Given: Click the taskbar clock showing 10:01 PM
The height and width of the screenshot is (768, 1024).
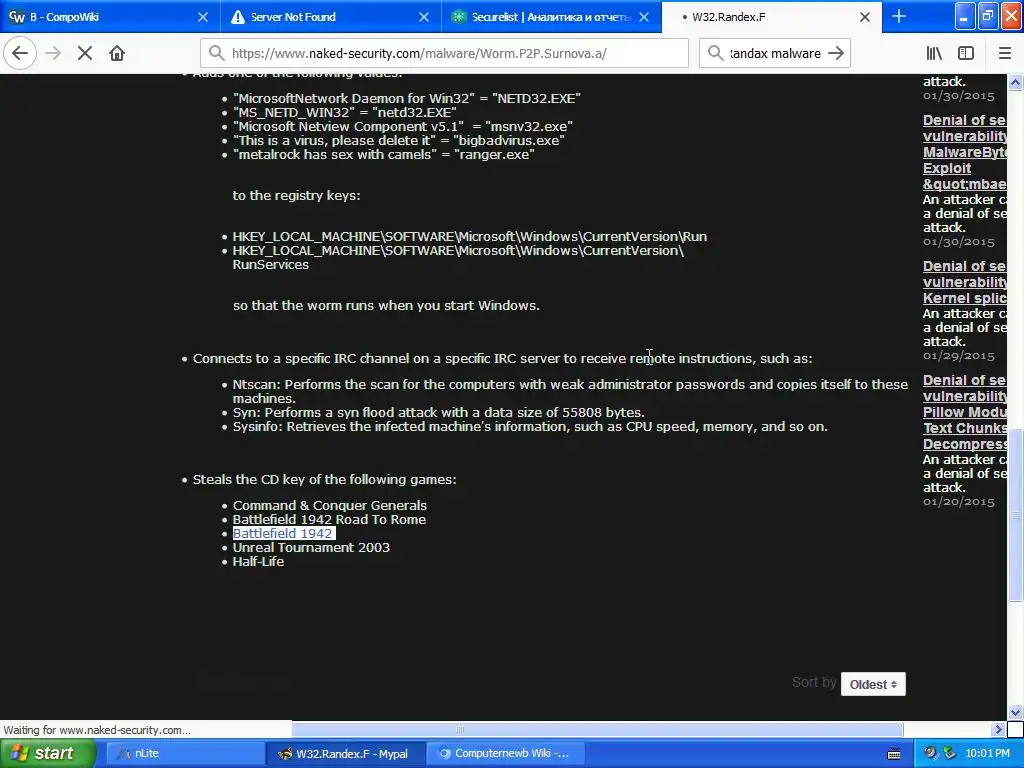Looking at the screenshot, I should 987,754.
